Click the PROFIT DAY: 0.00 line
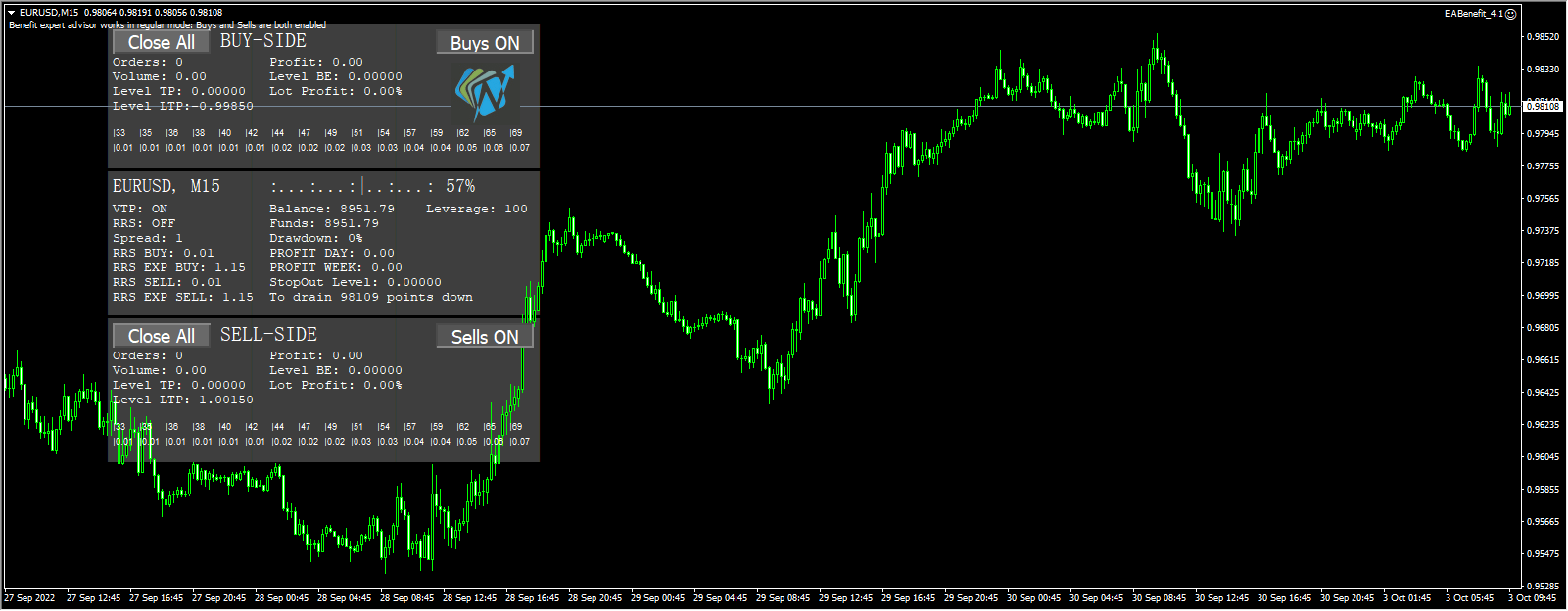The width and height of the screenshot is (1568, 611). pyautogui.click(x=332, y=253)
